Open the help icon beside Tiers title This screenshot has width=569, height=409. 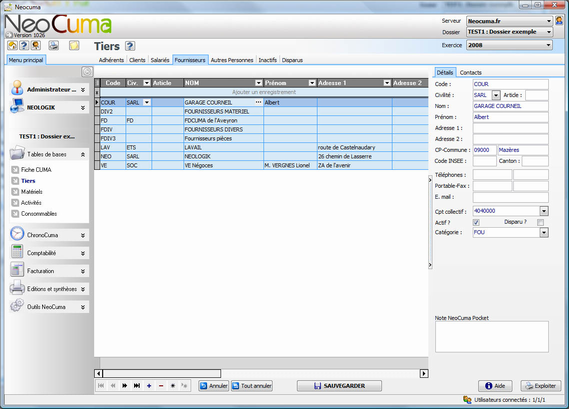tap(130, 46)
